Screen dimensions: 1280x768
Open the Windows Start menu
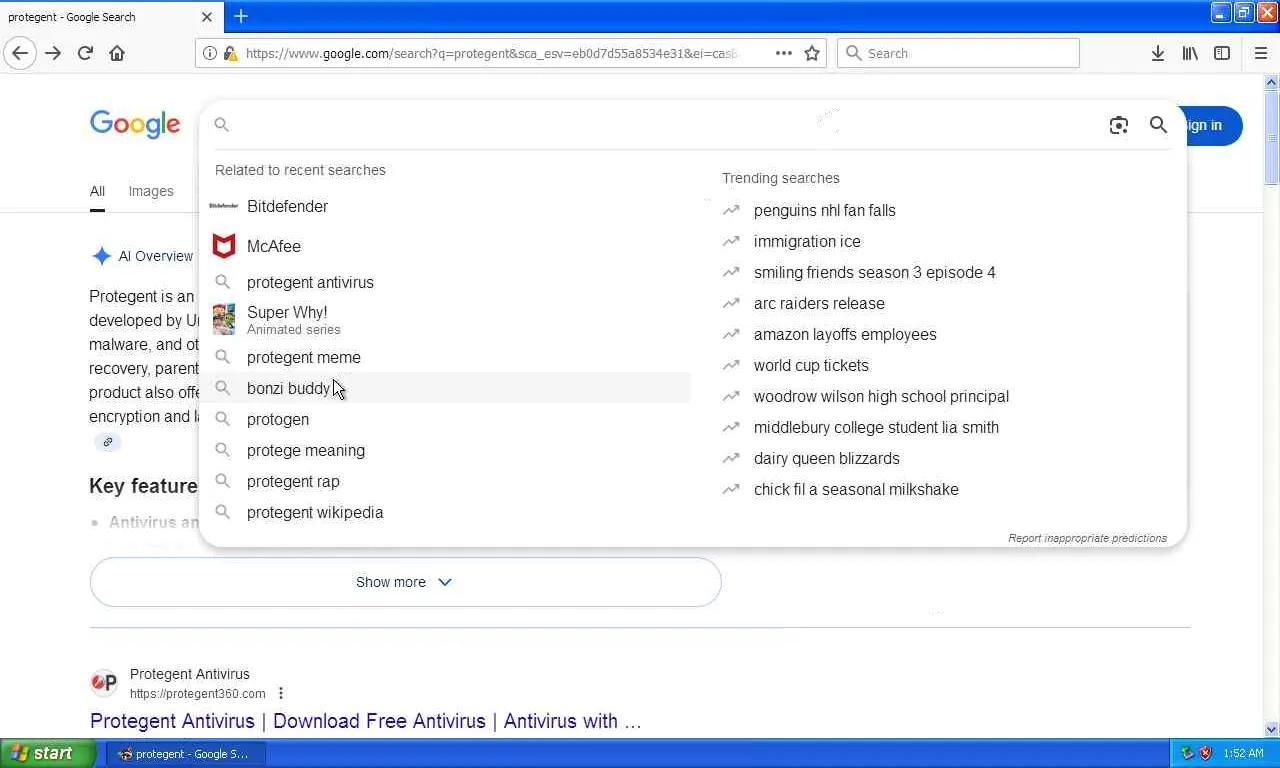pos(47,753)
